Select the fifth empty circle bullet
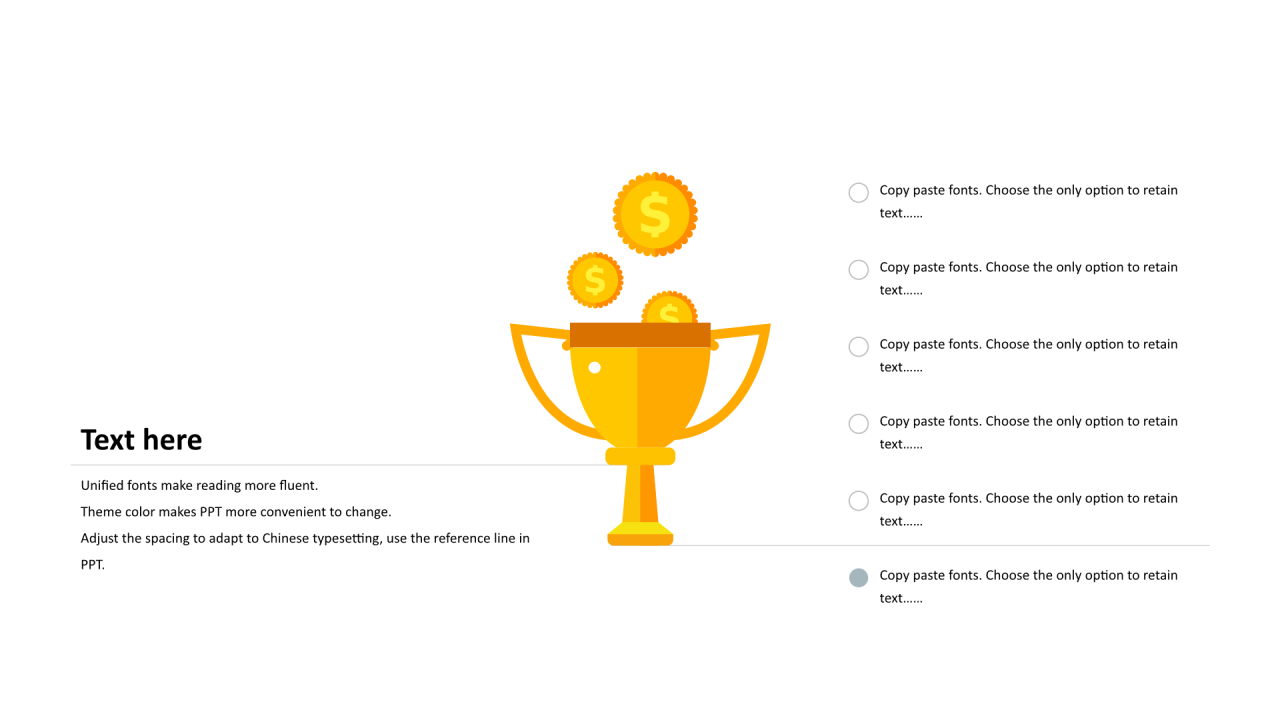Viewport: 1280px width, 720px height. (858, 500)
